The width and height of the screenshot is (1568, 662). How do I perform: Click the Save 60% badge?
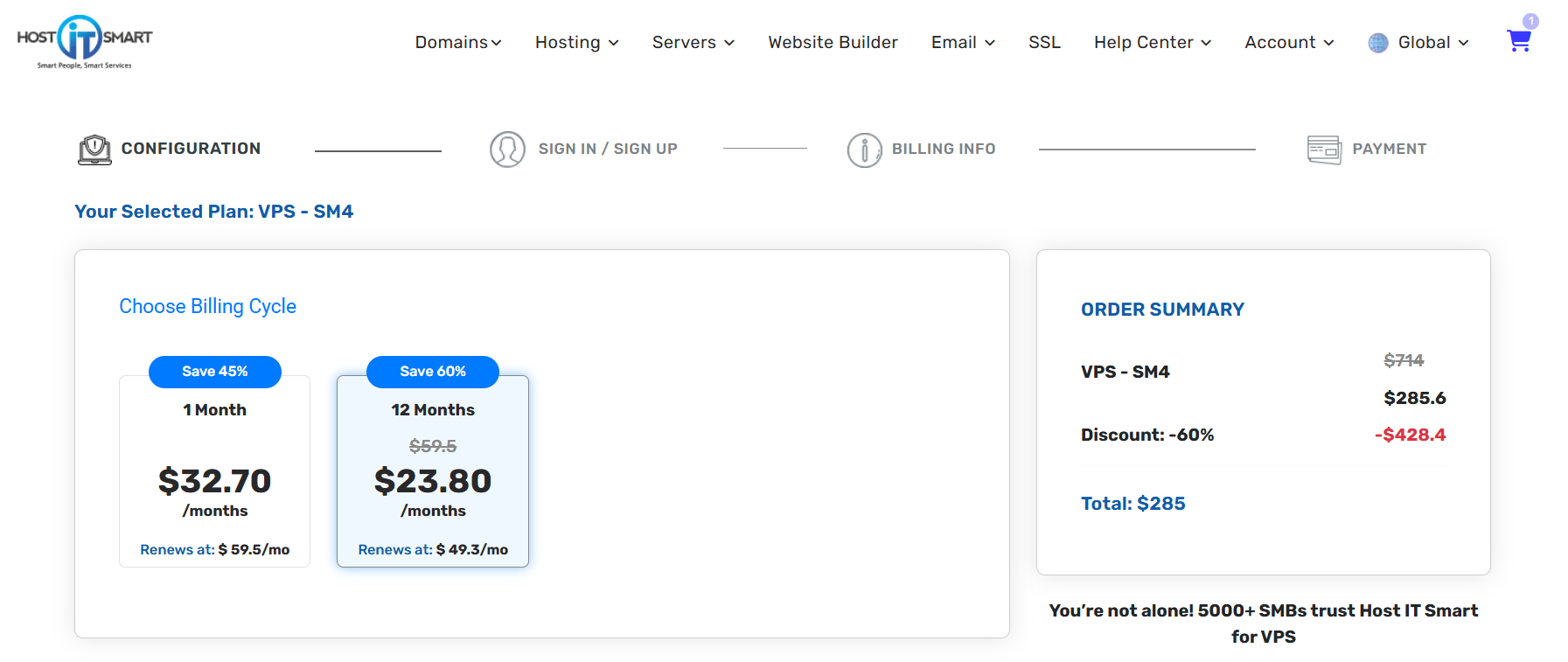433,372
